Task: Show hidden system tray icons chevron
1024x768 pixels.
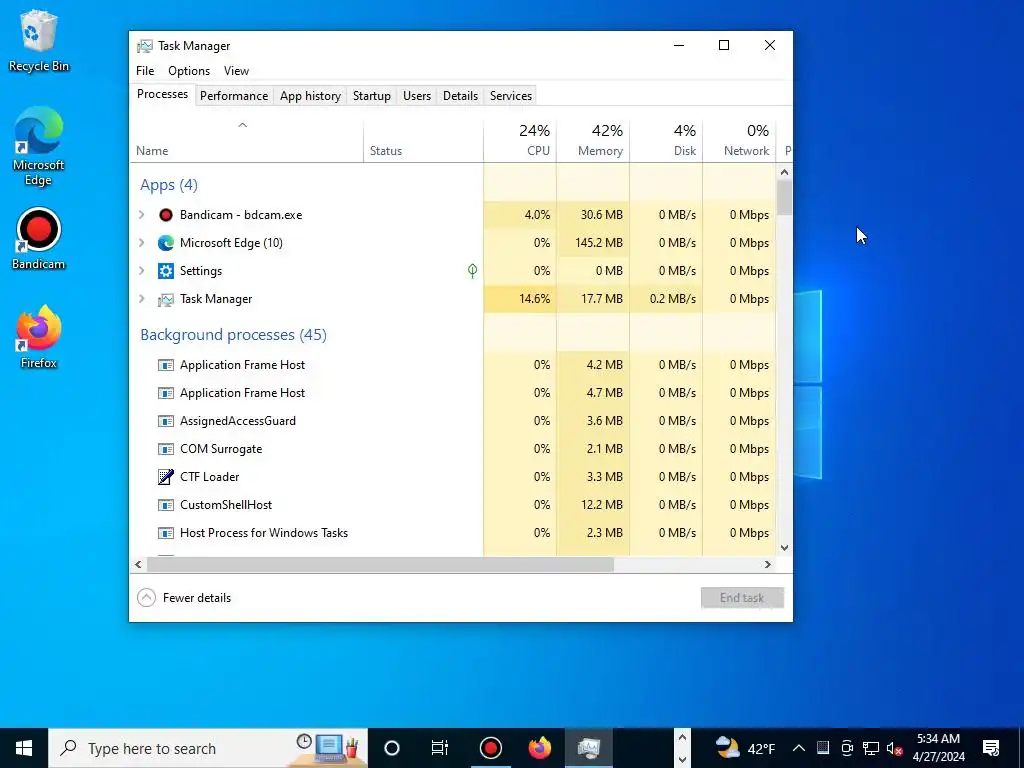Action: click(x=799, y=748)
